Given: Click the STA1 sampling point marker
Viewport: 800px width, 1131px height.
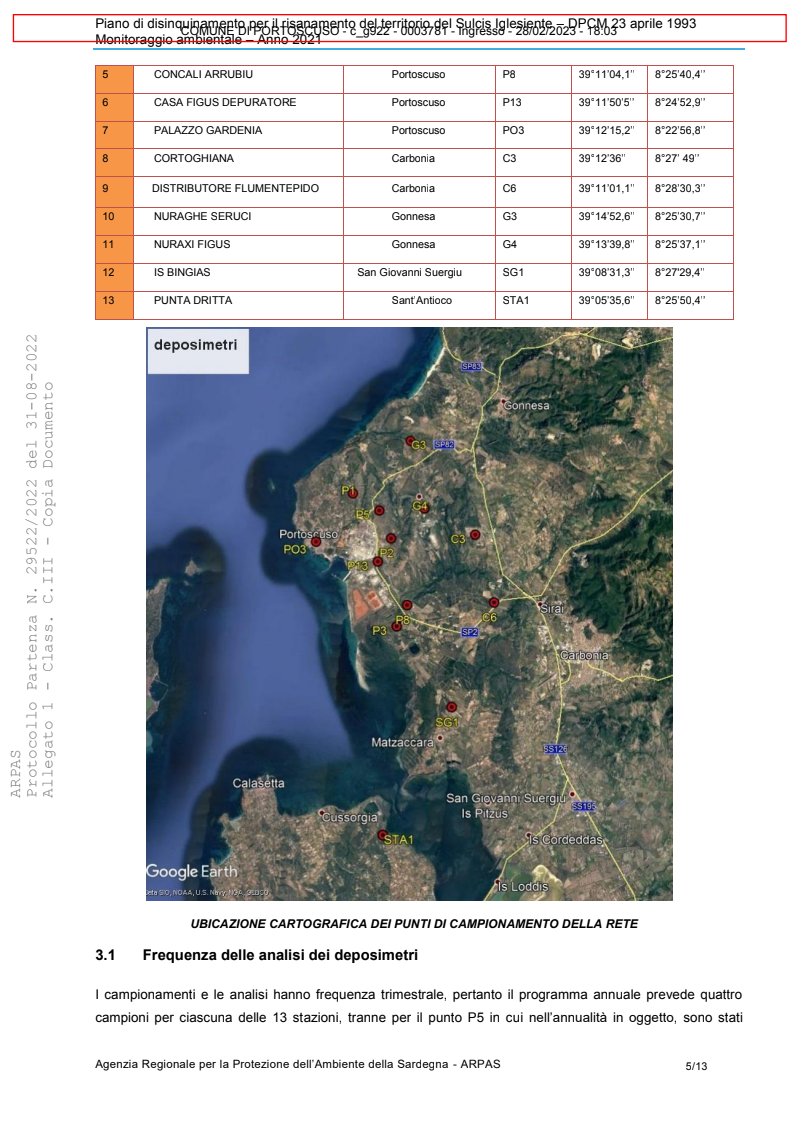Looking at the screenshot, I should click(381, 834).
